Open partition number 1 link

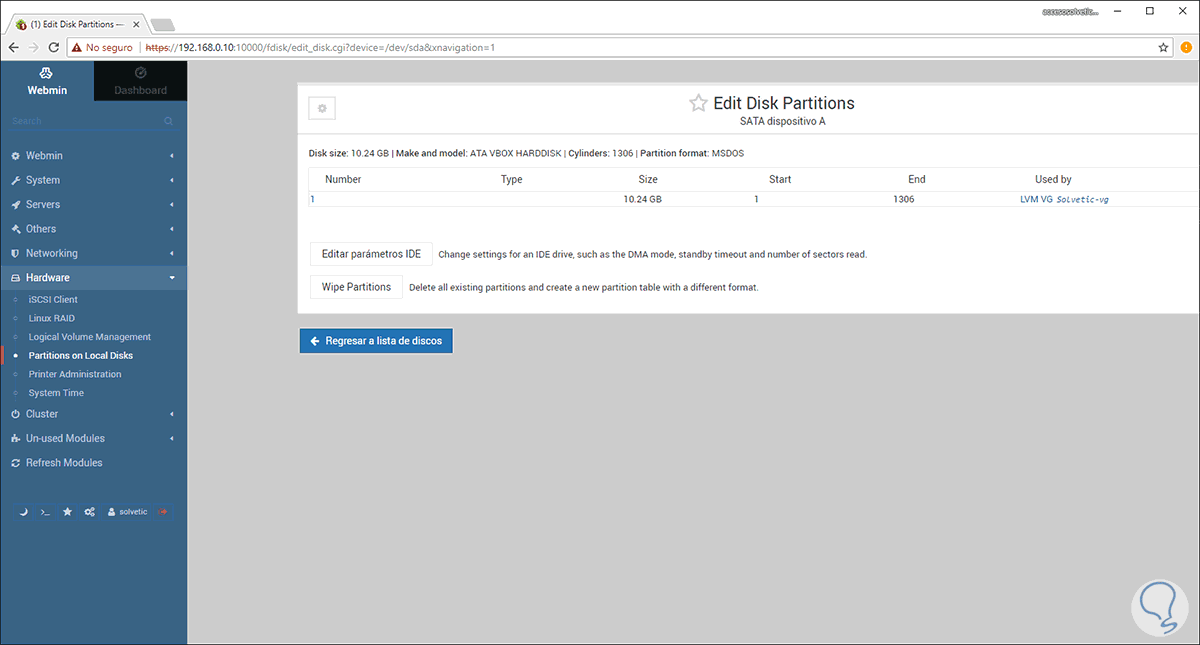click(x=313, y=199)
